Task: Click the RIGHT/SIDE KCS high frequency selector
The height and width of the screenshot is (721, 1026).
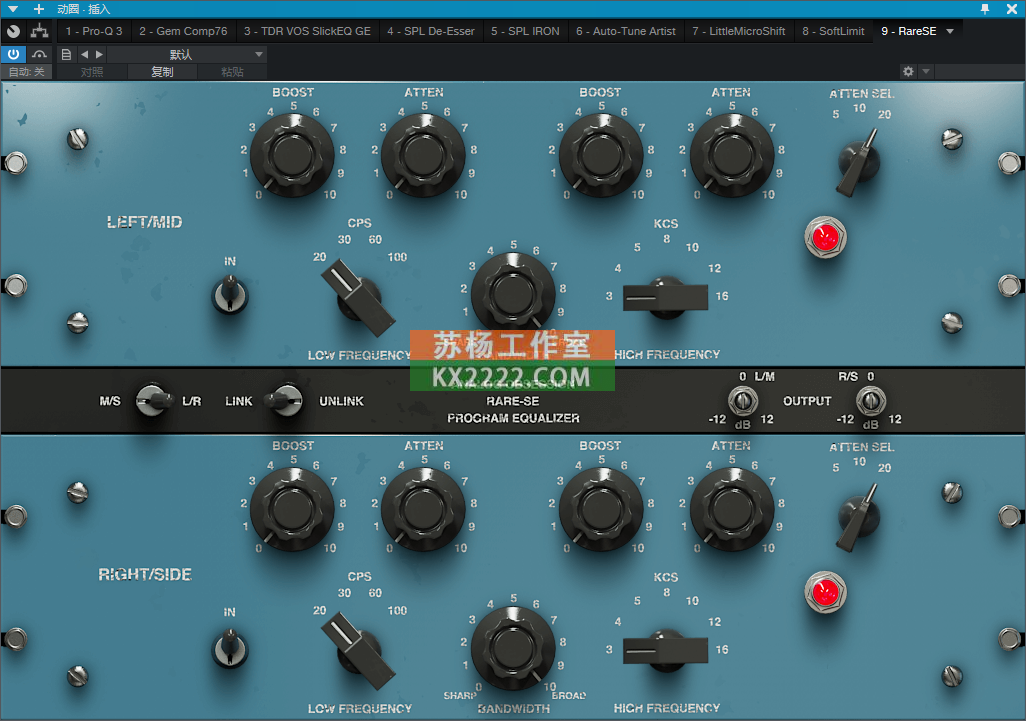Action: (x=665, y=650)
